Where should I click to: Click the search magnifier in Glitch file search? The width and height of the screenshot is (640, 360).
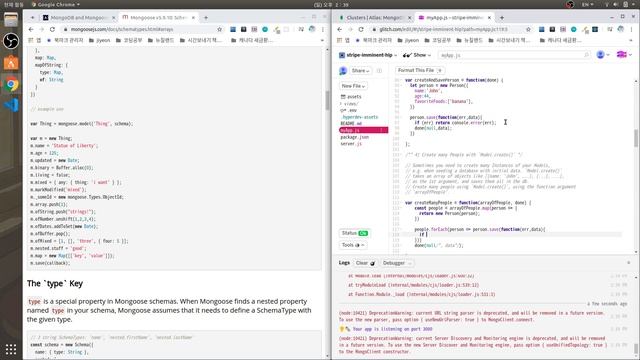tap(586, 55)
